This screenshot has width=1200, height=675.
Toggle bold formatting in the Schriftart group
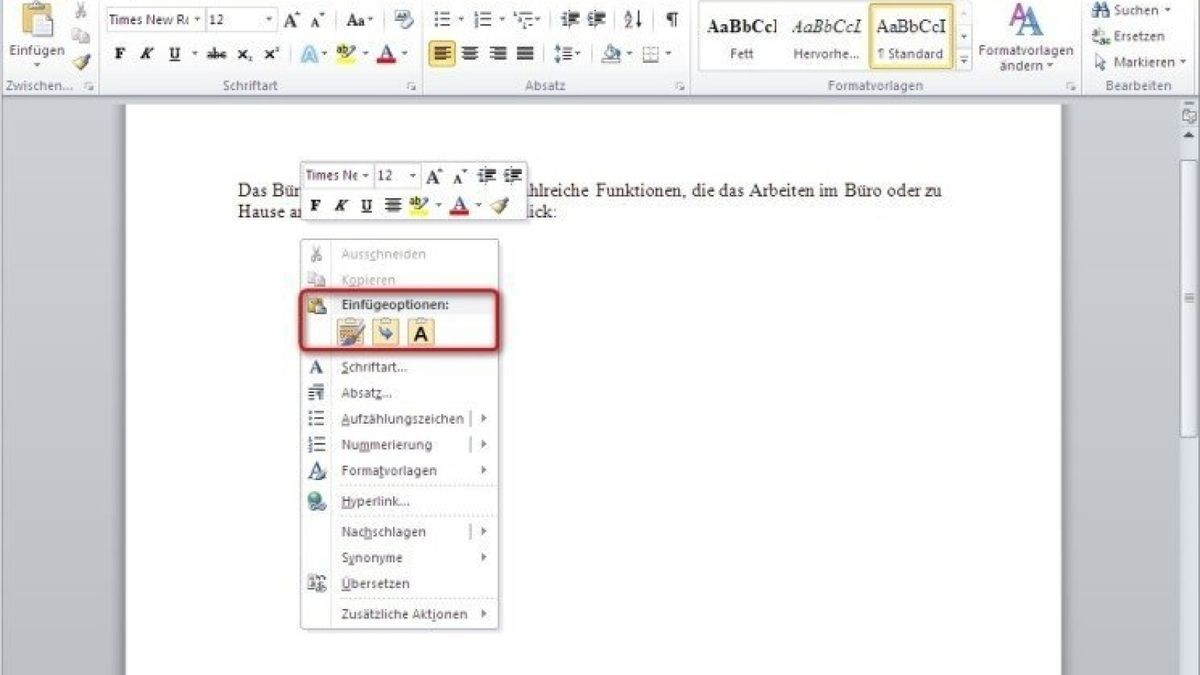coord(119,55)
